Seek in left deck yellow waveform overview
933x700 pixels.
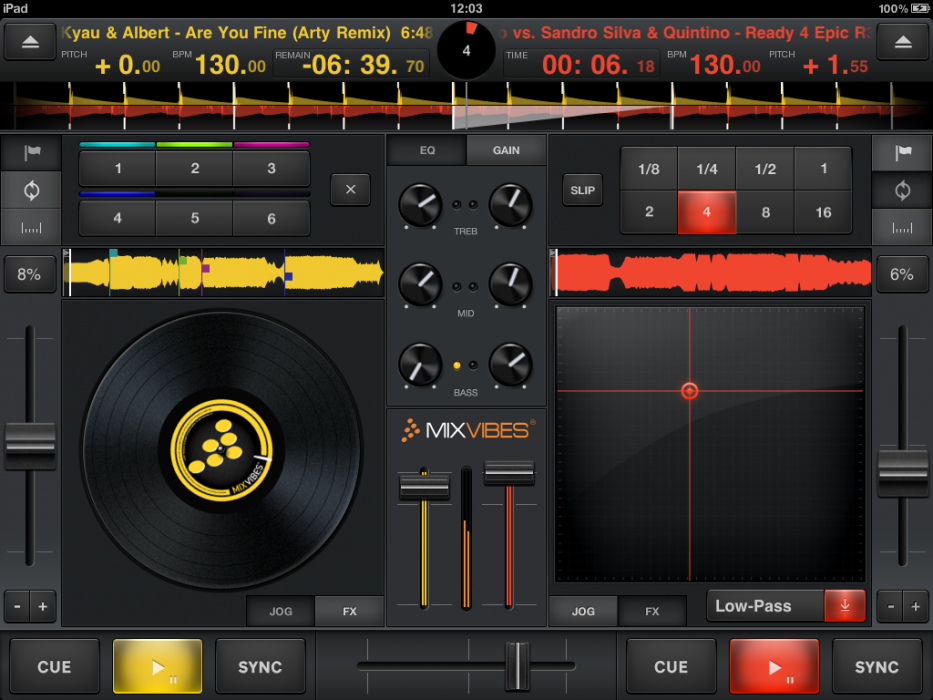tap(223, 273)
